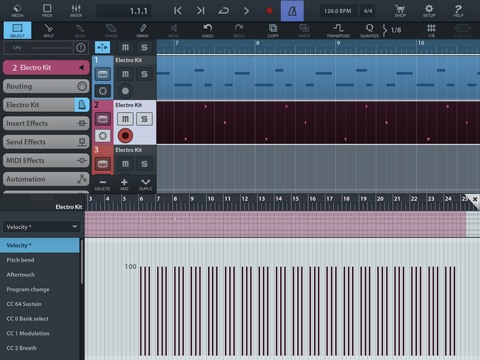Freeze track 1 snowflake icon
This screenshot has width=480, height=360.
(103, 91)
